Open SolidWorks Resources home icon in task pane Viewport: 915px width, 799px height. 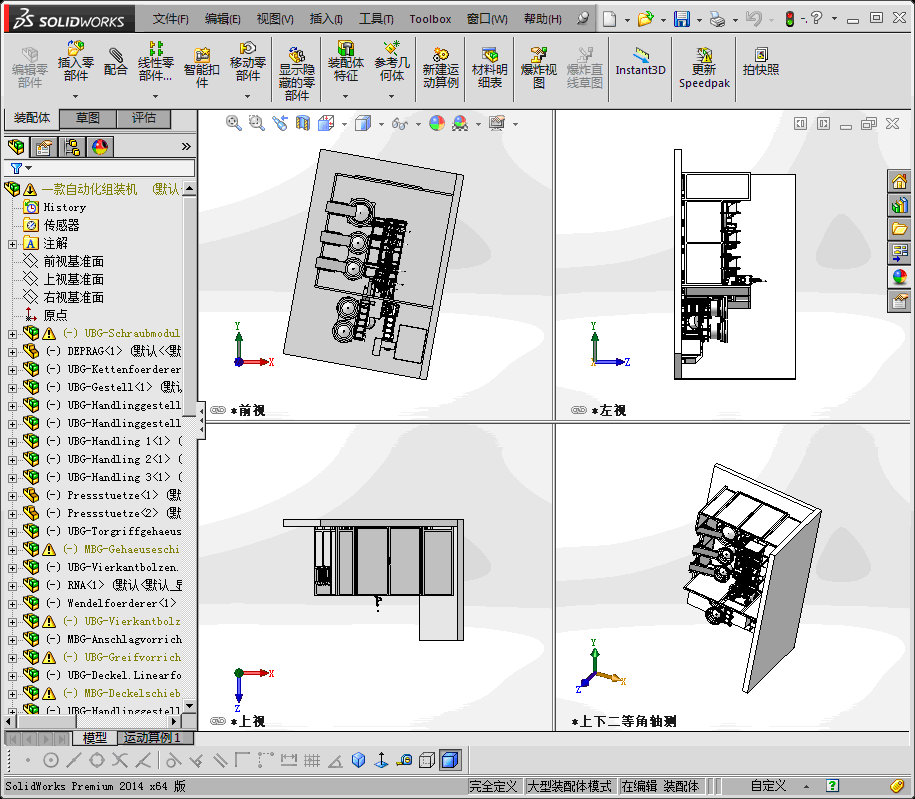899,181
